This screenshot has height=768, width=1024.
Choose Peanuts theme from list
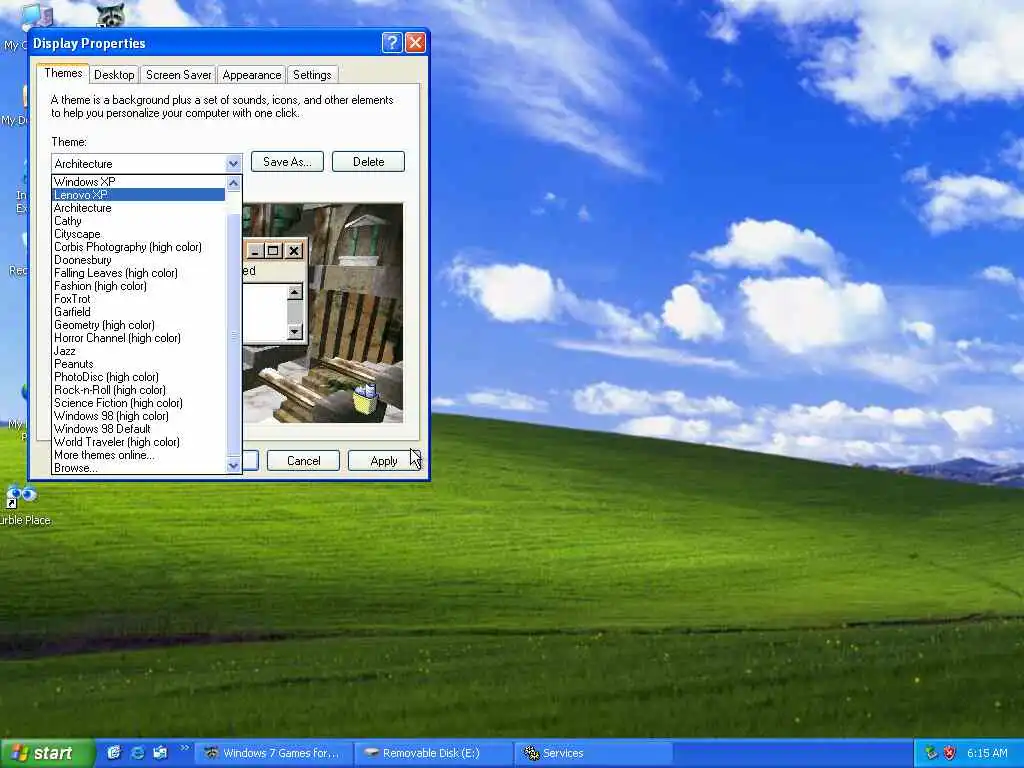coord(138,364)
